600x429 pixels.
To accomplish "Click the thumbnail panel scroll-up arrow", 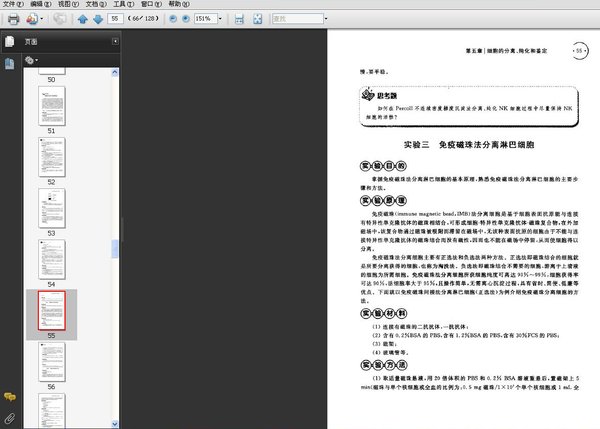I will pos(115,72).
